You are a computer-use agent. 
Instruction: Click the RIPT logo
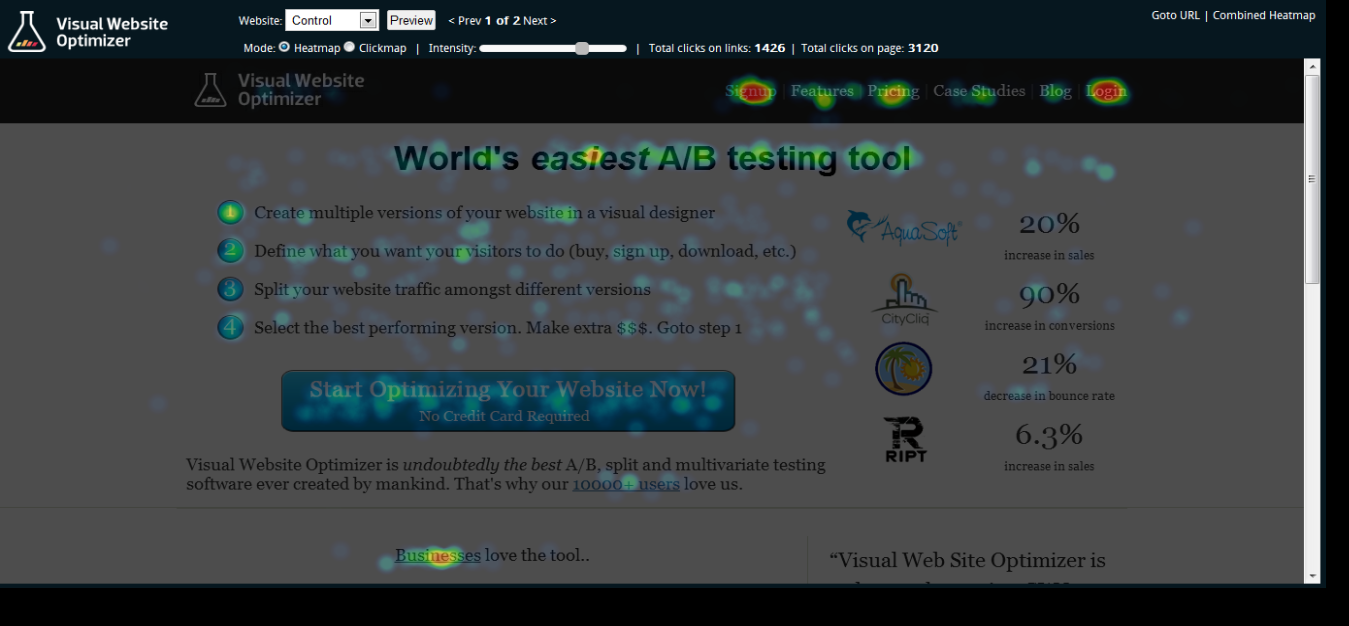905,440
